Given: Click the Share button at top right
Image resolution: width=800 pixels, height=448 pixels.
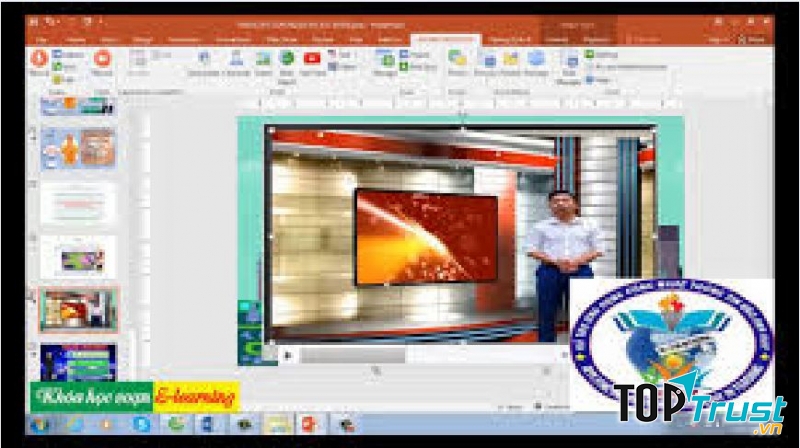Looking at the screenshot, I should point(753,39).
